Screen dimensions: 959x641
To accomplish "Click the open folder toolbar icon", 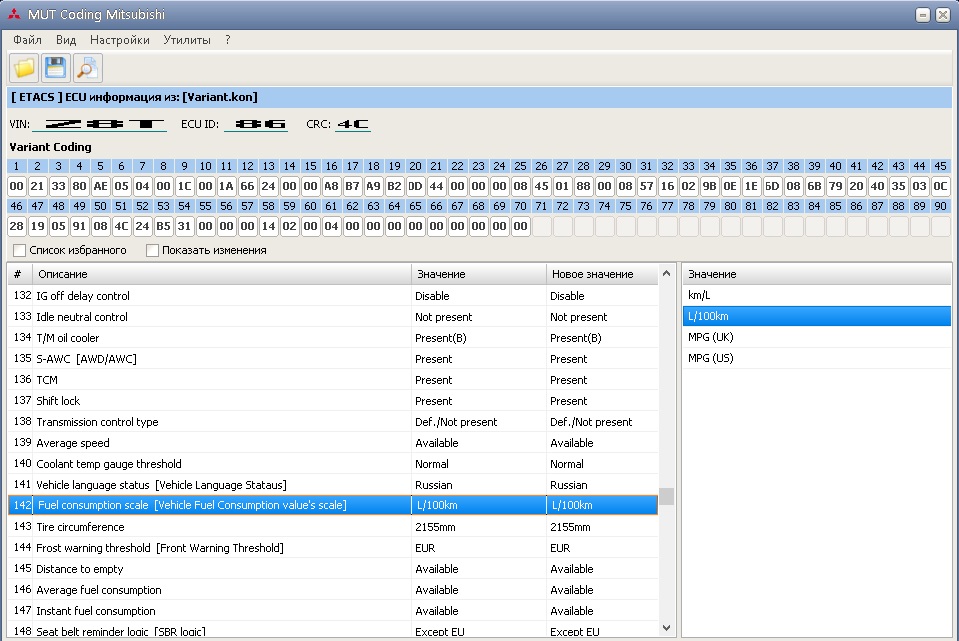I will (x=24, y=68).
